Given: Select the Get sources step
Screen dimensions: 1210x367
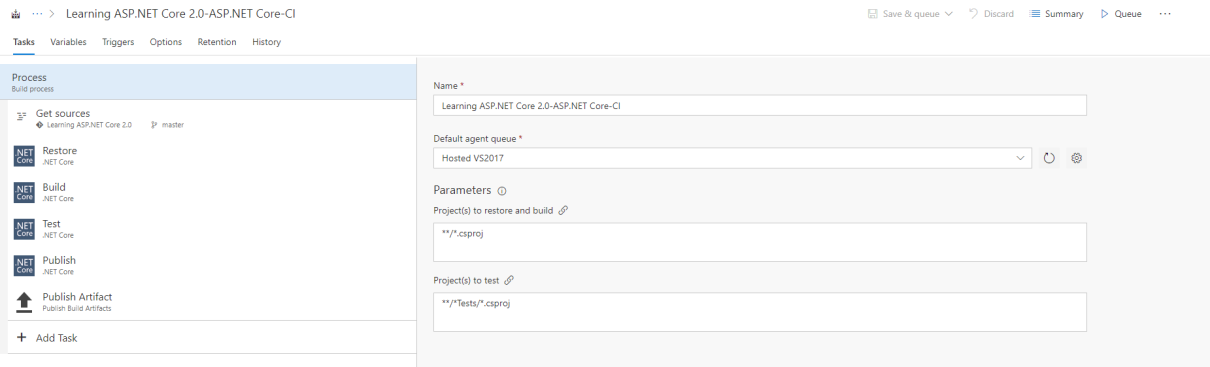Looking at the screenshot, I should point(208,118).
